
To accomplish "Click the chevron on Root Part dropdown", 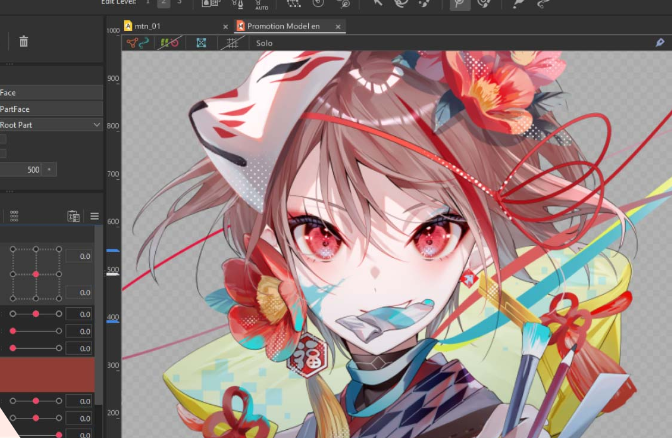I will pyautogui.click(x=96, y=125).
